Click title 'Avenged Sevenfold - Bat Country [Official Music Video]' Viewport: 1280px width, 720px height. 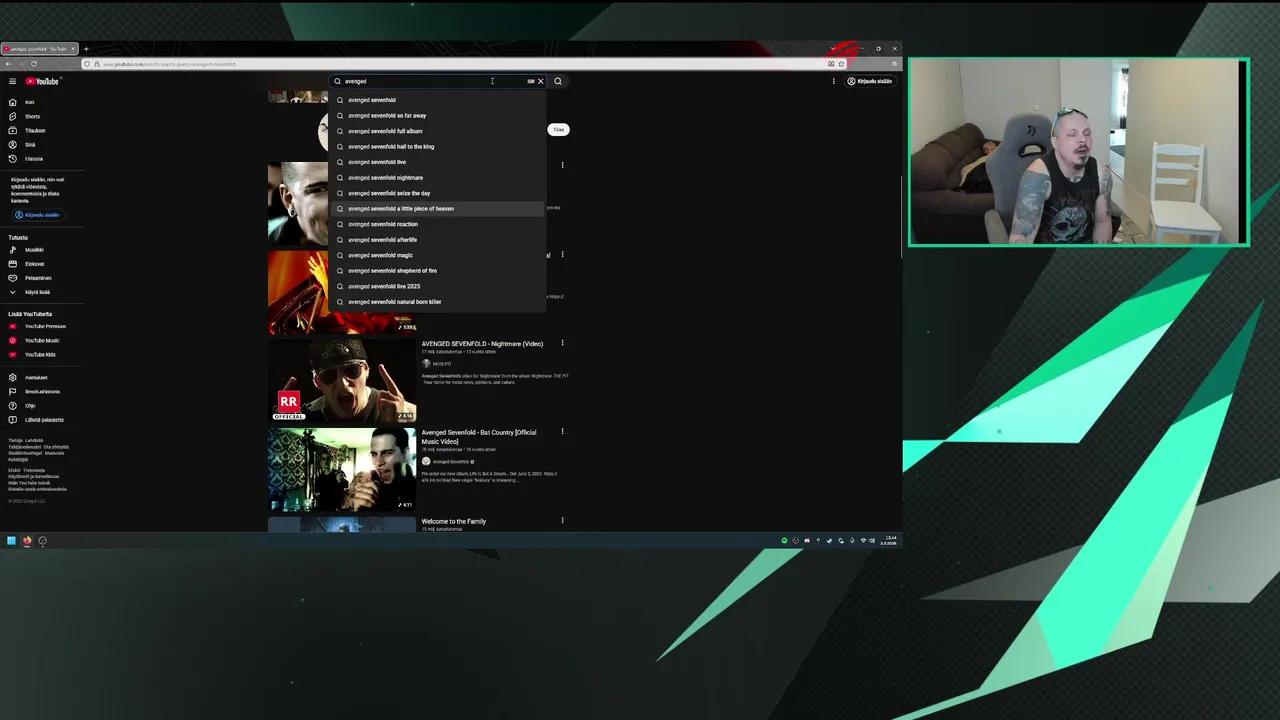click(x=479, y=437)
